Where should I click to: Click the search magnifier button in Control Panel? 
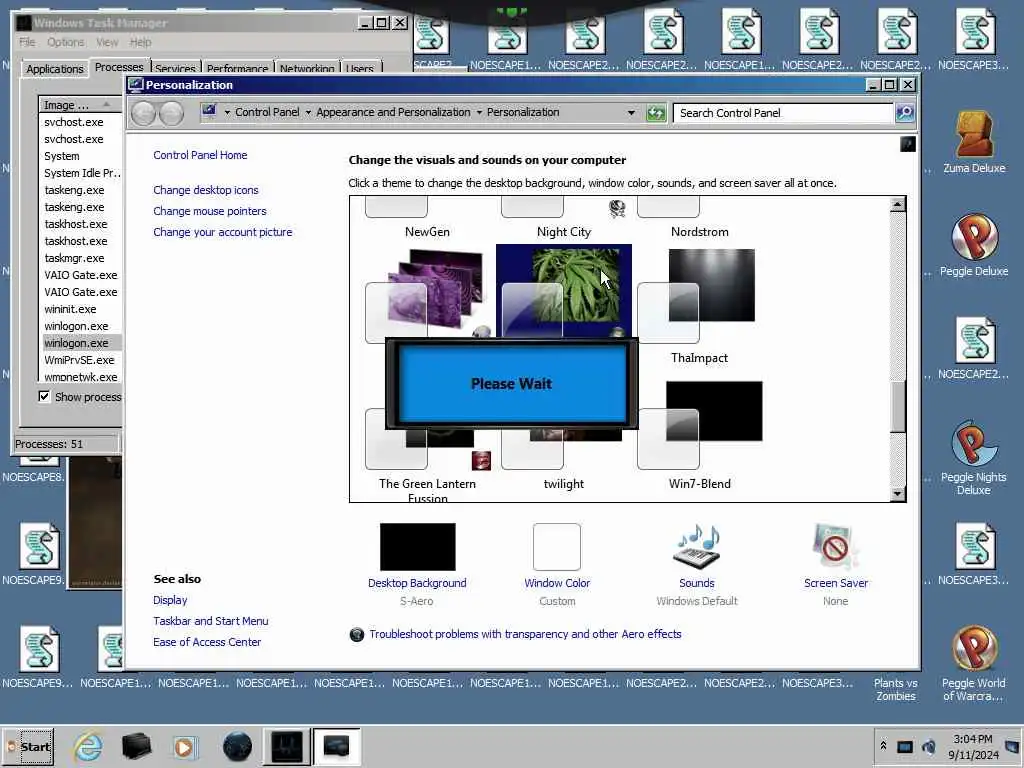[905, 113]
